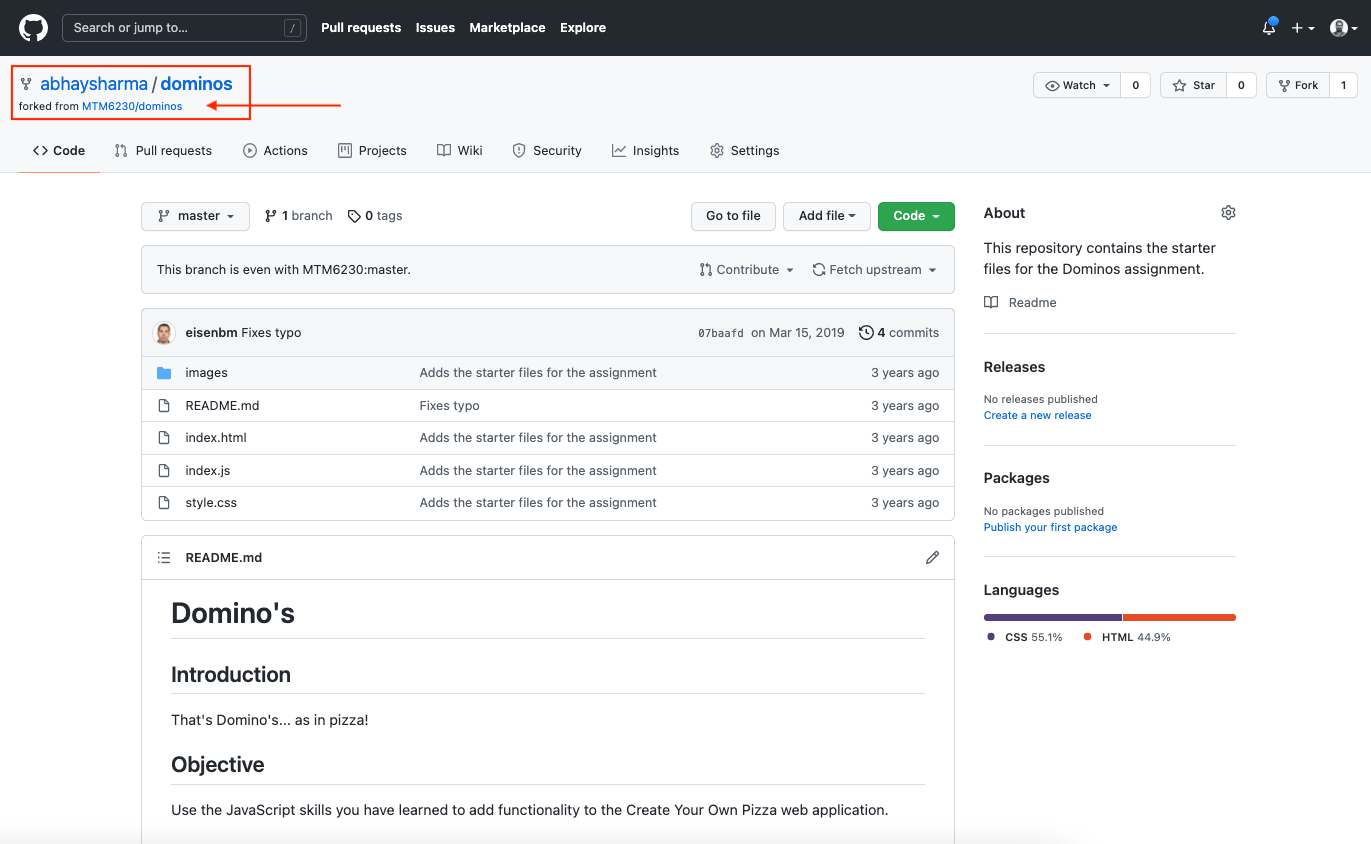Image resolution: width=1371 pixels, height=844 pixels.
Task: Click Create a new release
Action: [1037, 416]
